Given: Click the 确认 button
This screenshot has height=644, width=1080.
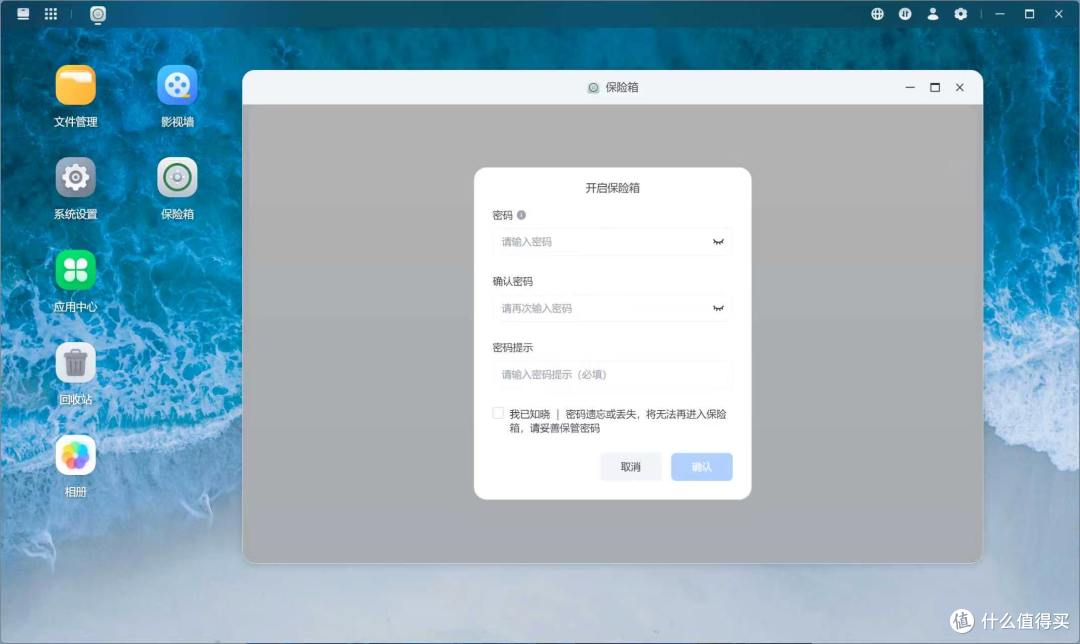Looking at the screenshot, I should (x=701, y=467).
